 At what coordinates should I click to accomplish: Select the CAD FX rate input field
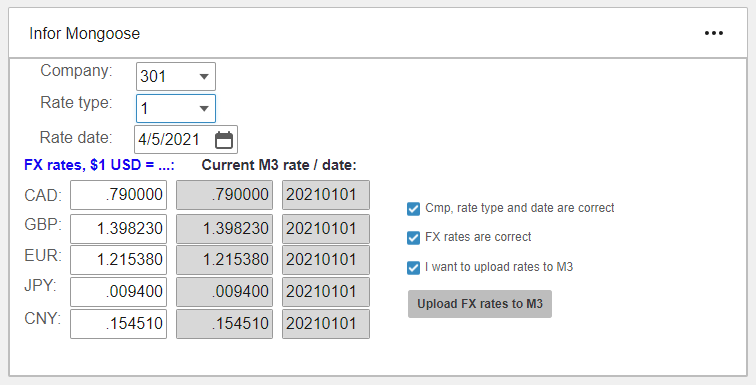(x=119, y=195)
